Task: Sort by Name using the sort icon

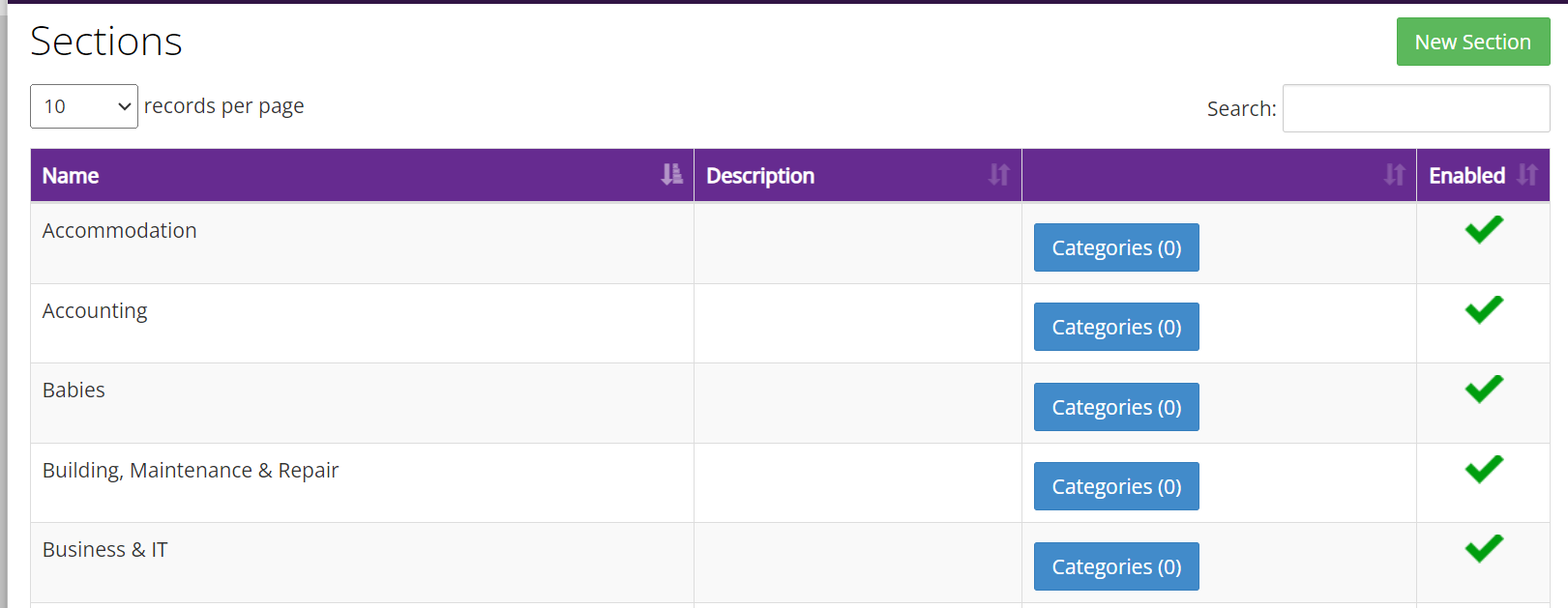Action: pyautogui.click(x=671, y=175)
